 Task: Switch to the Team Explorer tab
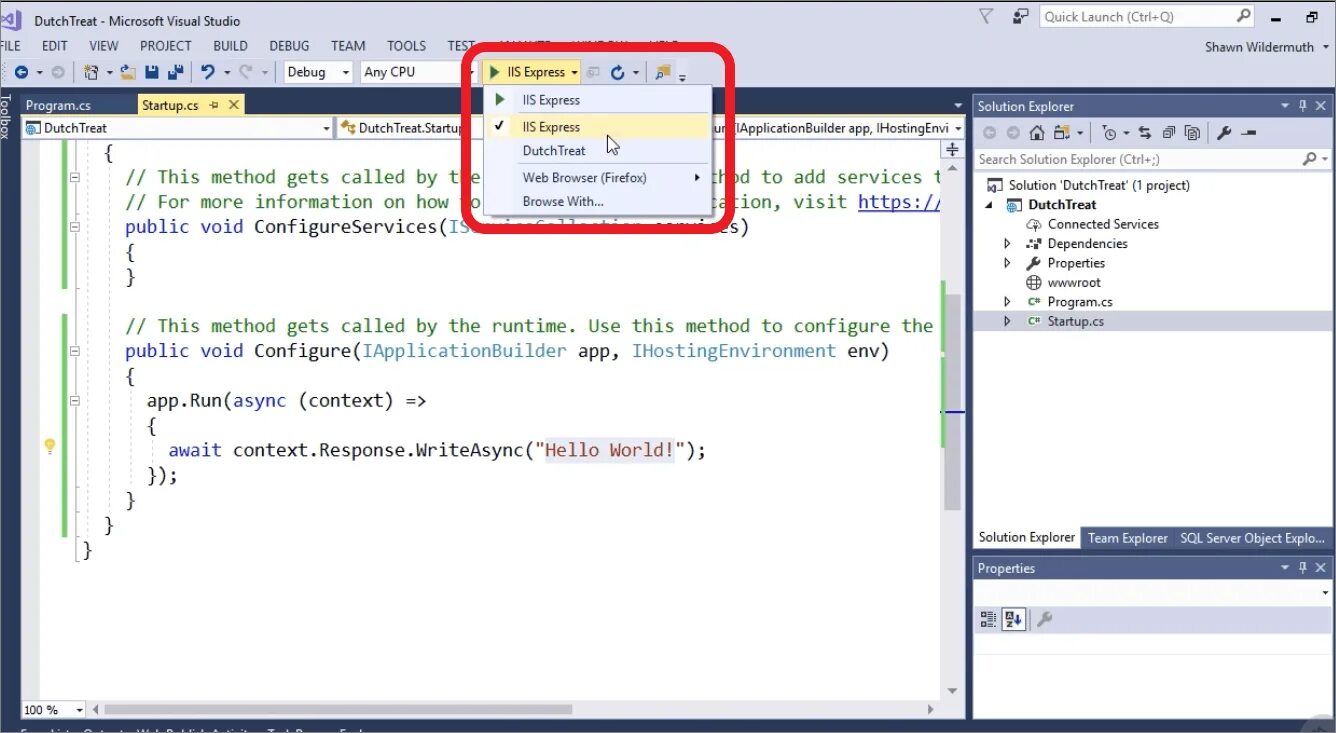[x=1127, y=538]
